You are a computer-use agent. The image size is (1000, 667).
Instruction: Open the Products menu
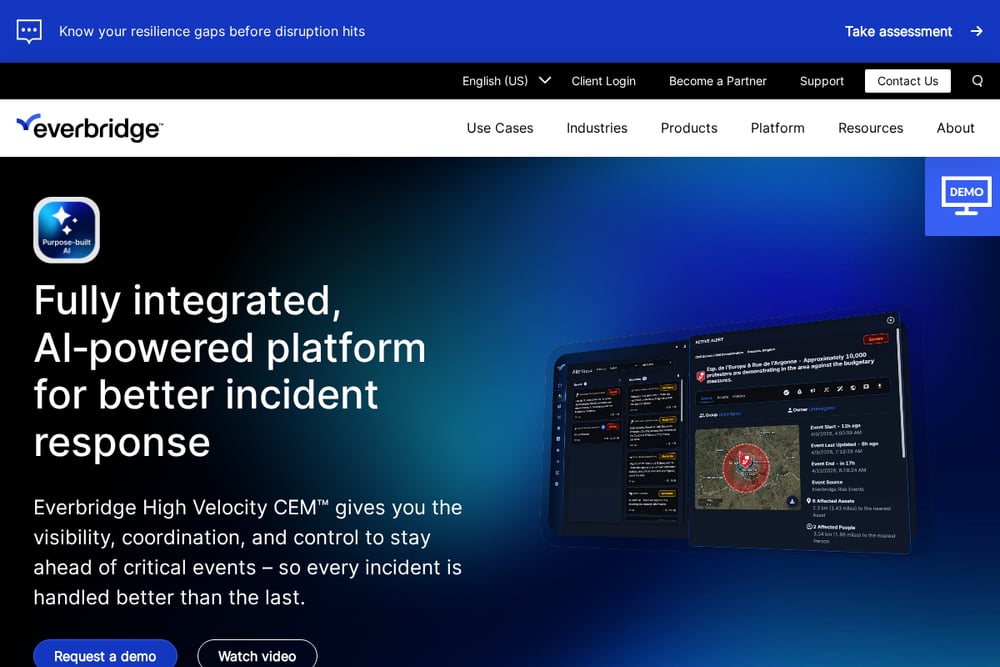point(689,128)
